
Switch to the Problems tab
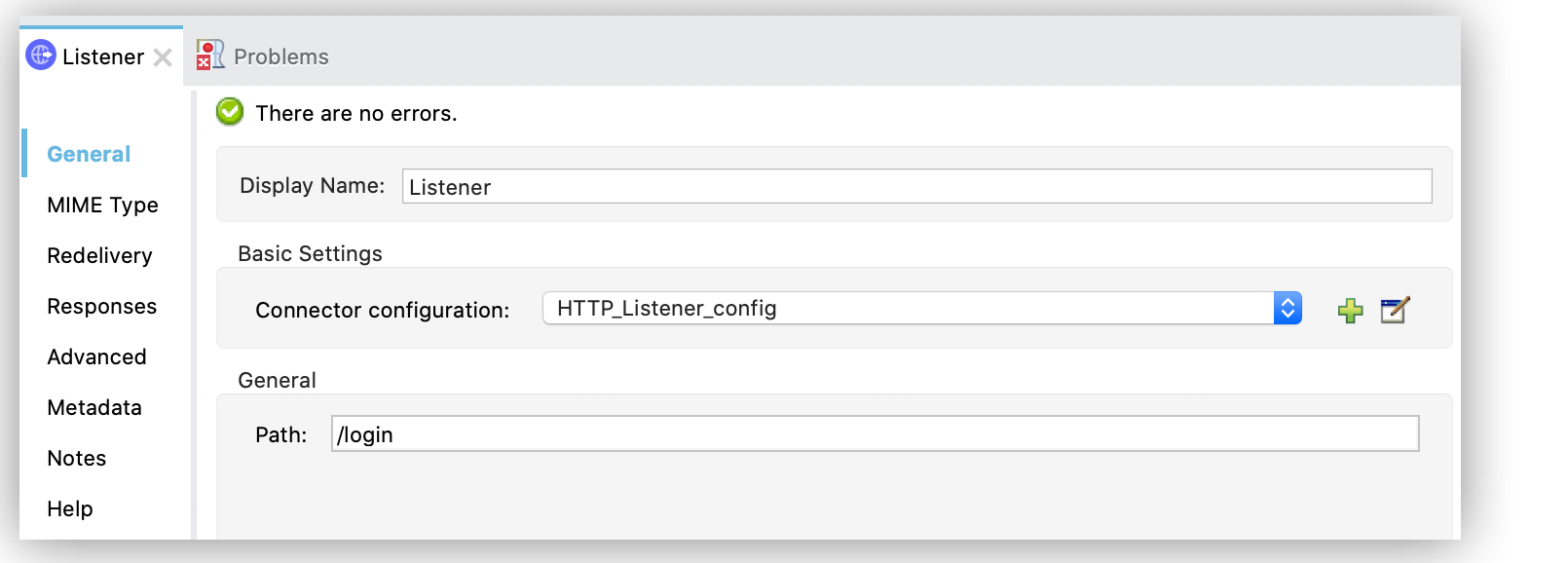tap(280, 56)
